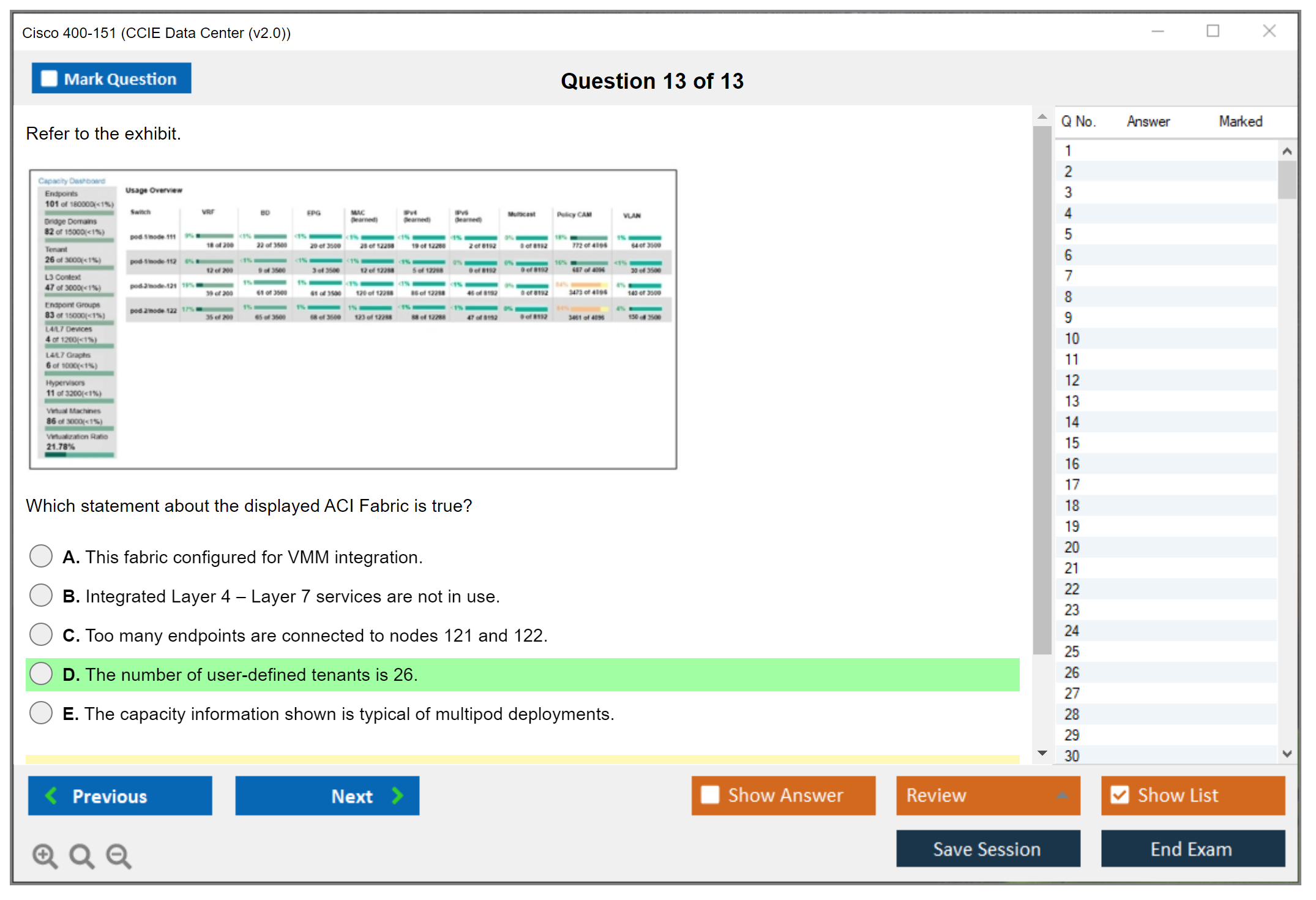The width and height of the screenshot is (1316, 900).
Task: Uncheck the Show List checkbox
Action: point(1120,795)
